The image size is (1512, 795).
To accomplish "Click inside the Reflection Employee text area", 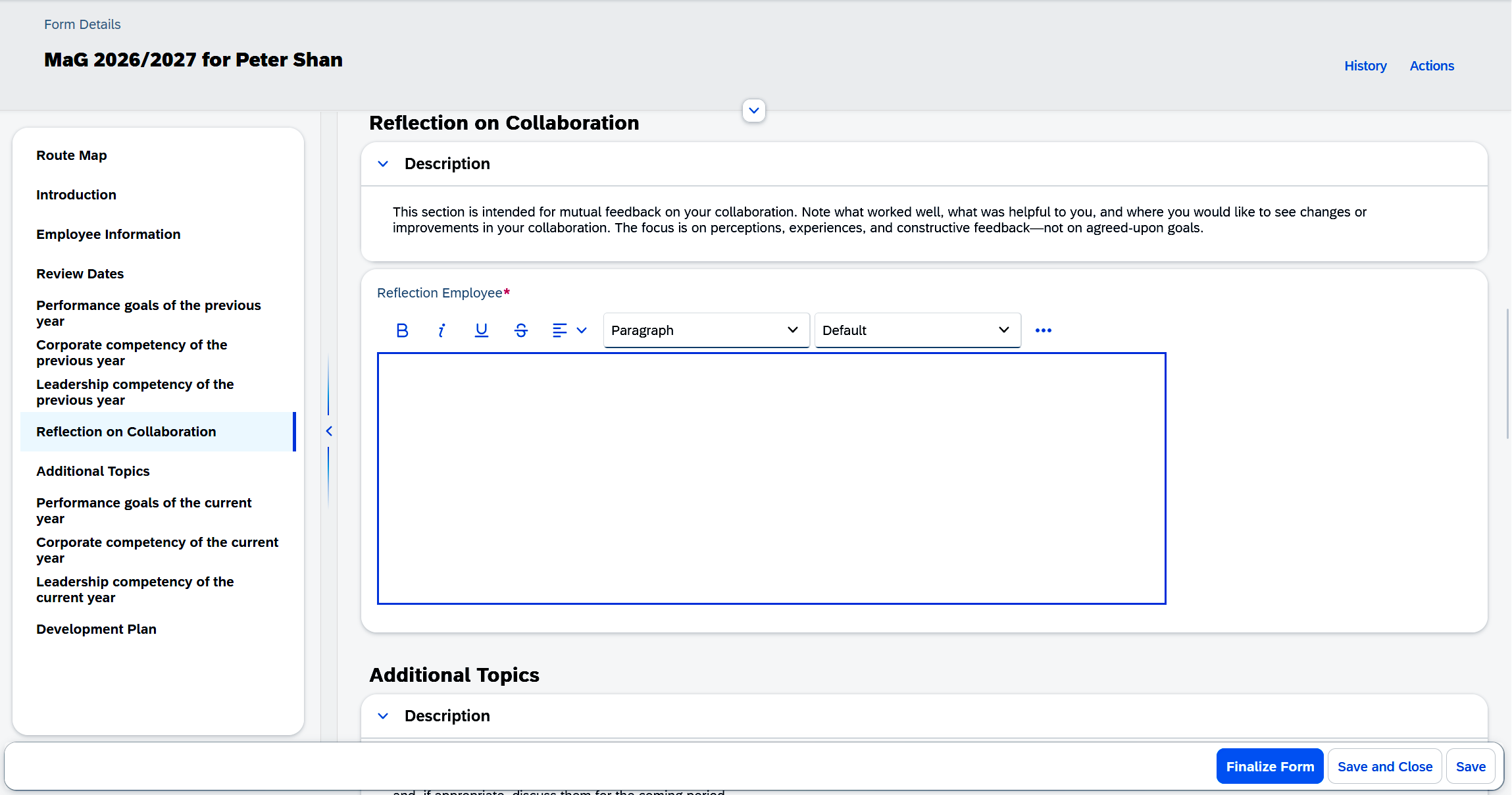I will (771, 478).
